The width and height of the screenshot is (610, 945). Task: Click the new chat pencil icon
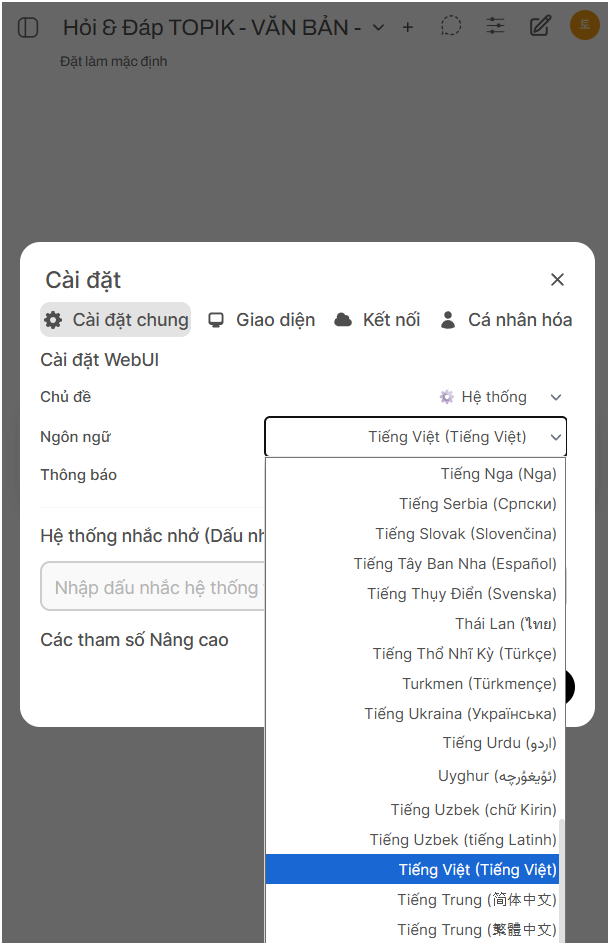tap(540, 26)
